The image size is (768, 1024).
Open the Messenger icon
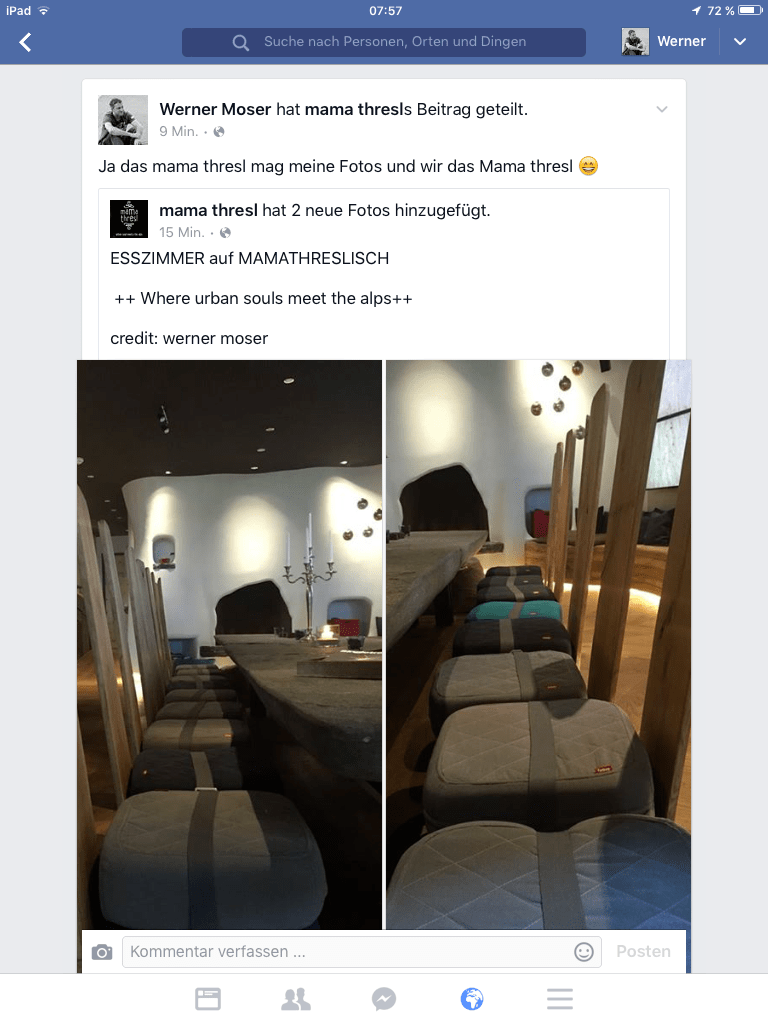point(384,999)
